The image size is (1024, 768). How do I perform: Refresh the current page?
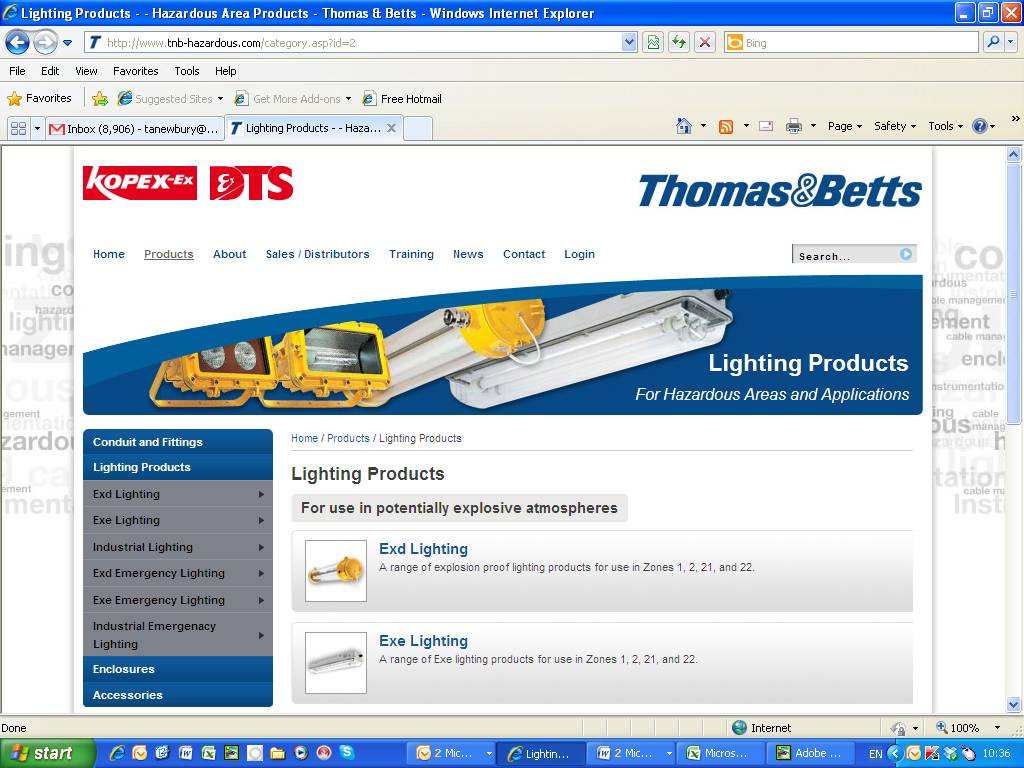tap(679, 42)
